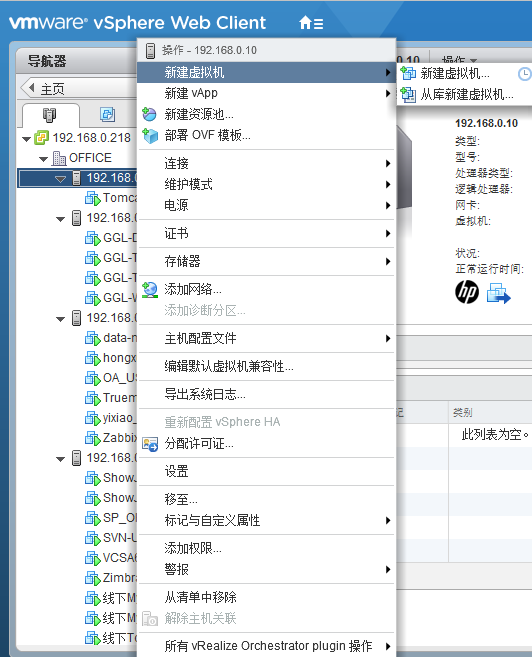The image size is (532, 657).
Task: Expand the 电源 submenu
Action: (x=266, y=205)
